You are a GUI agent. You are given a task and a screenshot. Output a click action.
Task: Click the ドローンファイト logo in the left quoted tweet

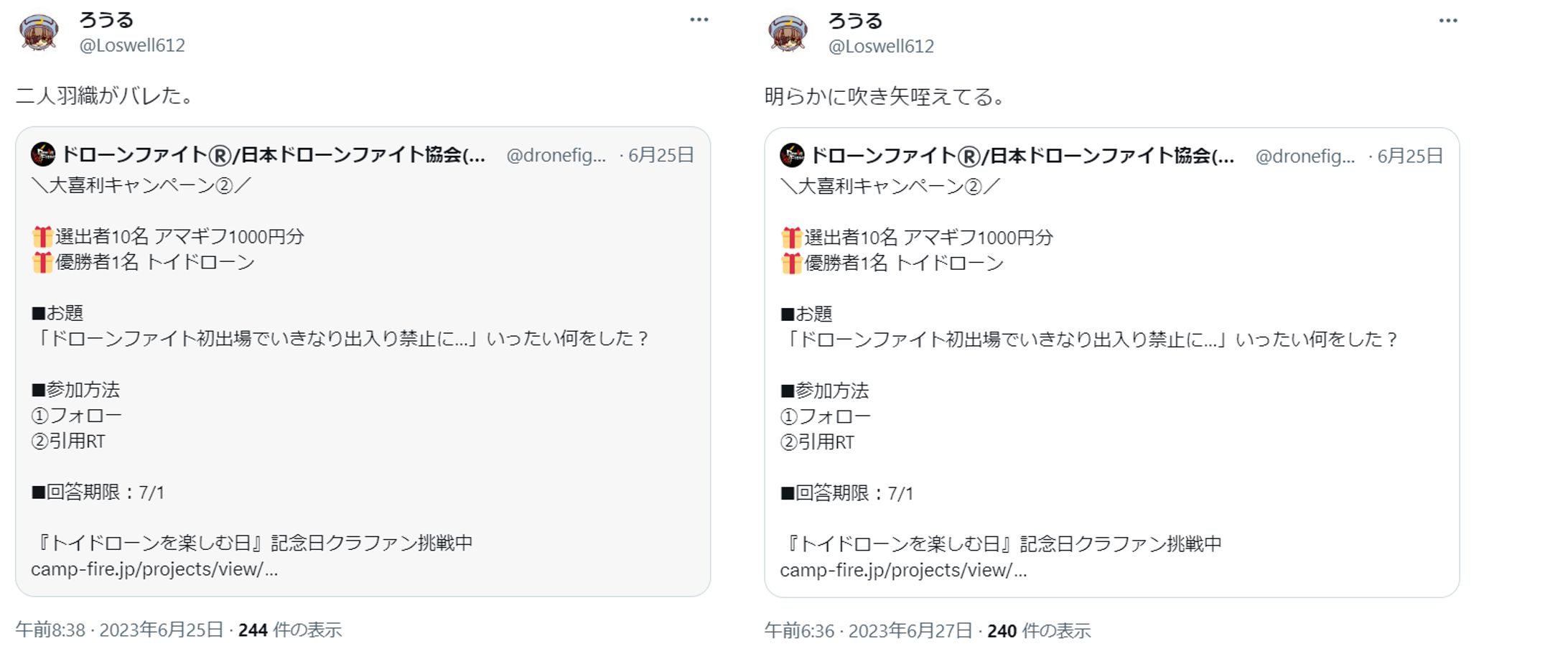[x=42, y=154]
